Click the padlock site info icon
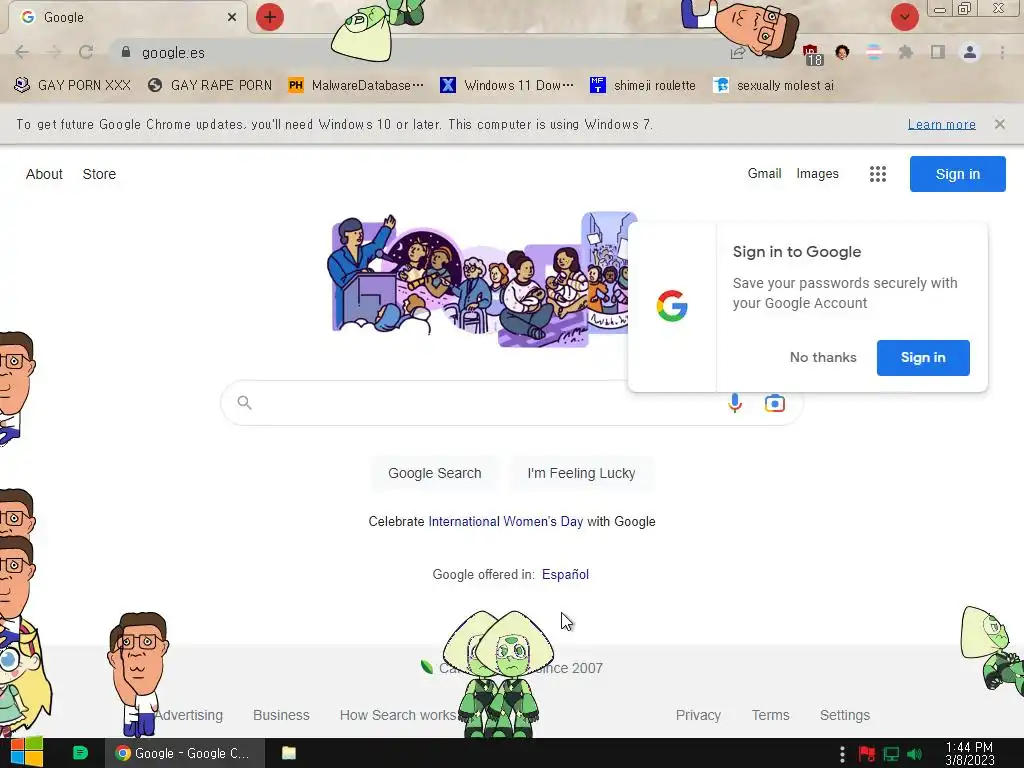The height and width of the screenshot is (768, 1024). [126, 52]
